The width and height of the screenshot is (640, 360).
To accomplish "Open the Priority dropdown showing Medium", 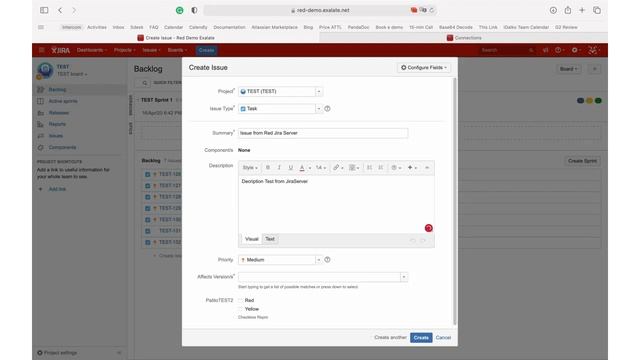I will 280,260.
